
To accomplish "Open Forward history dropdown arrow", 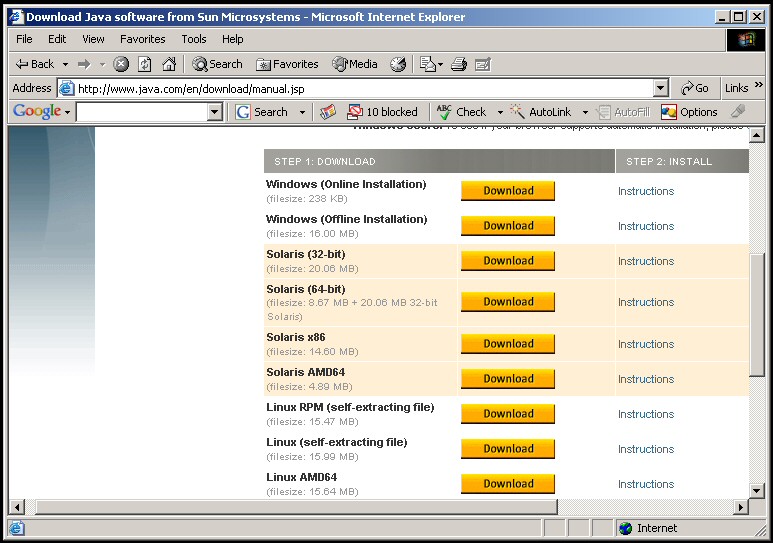I will [103, 65].
